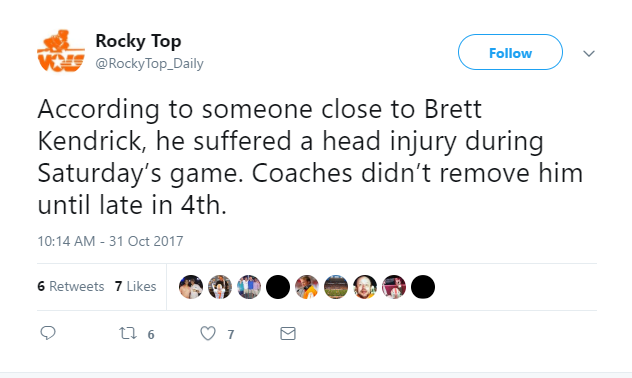Retweet using the retweet arrows icon
This screenshot has width=632, height=378.
128,333
